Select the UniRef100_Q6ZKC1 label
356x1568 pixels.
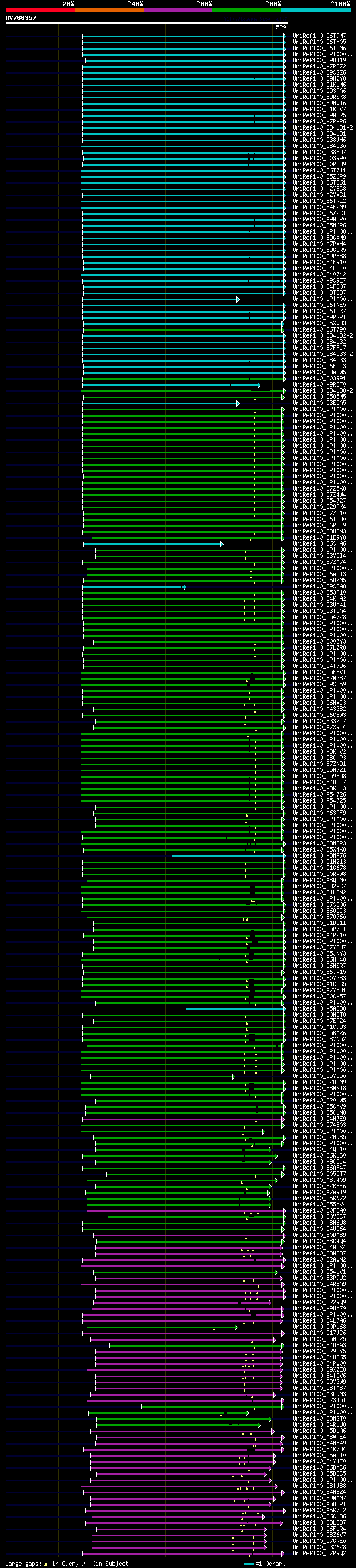[319, 213]
